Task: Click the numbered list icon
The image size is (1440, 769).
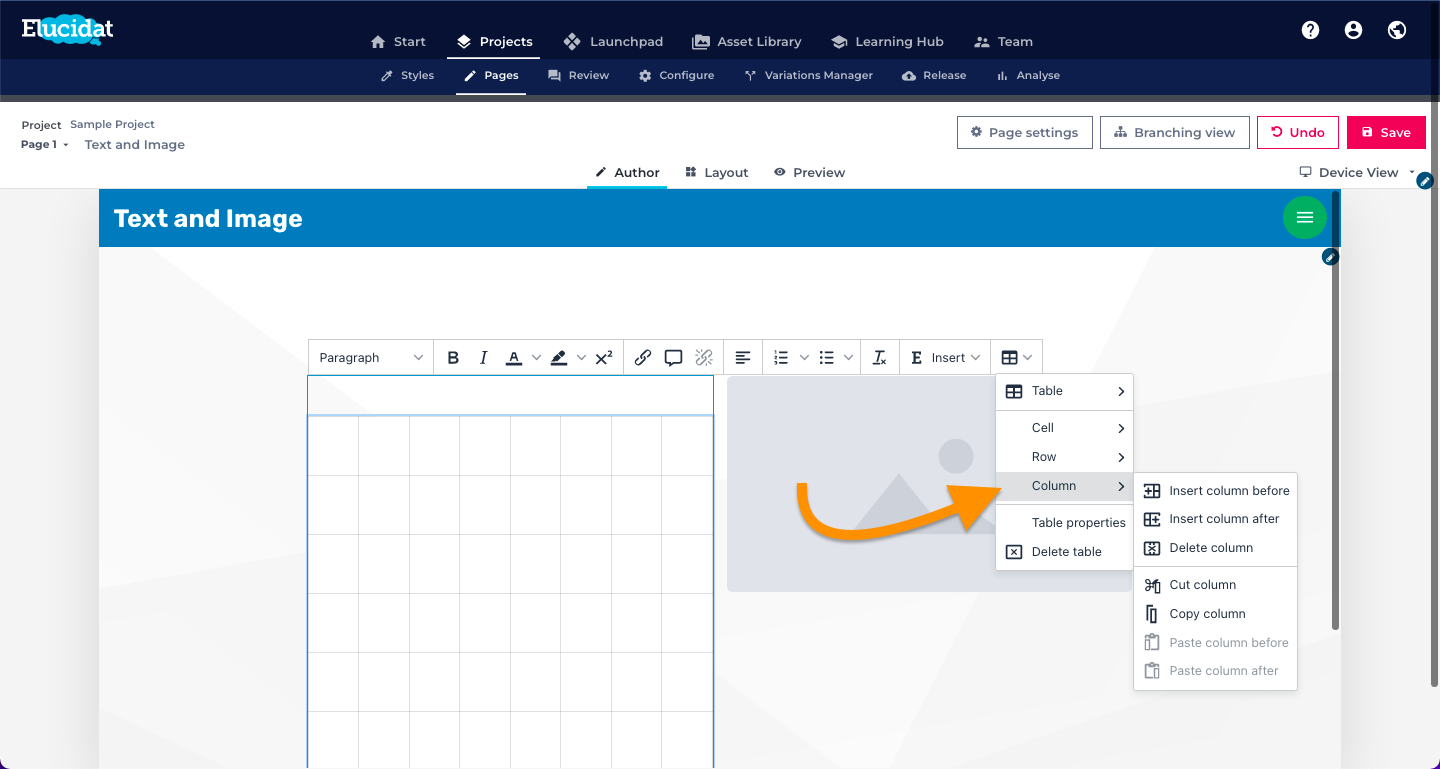Action: [x=782, y=358]
